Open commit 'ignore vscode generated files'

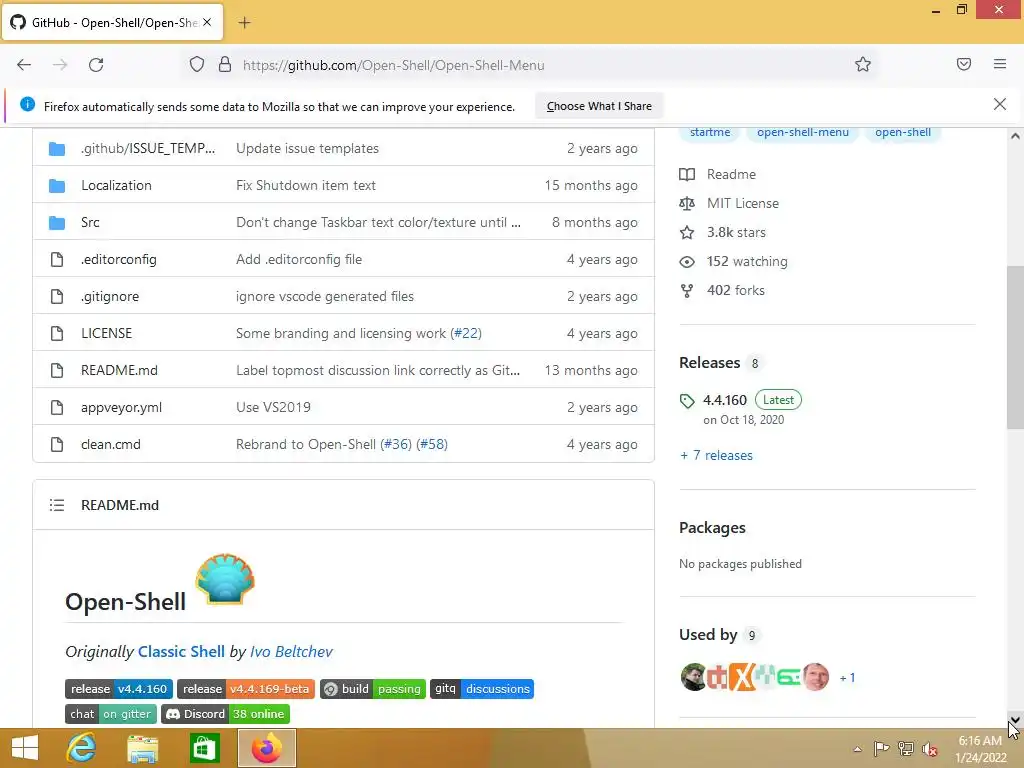pyautogui.click(x=325, y=296)
